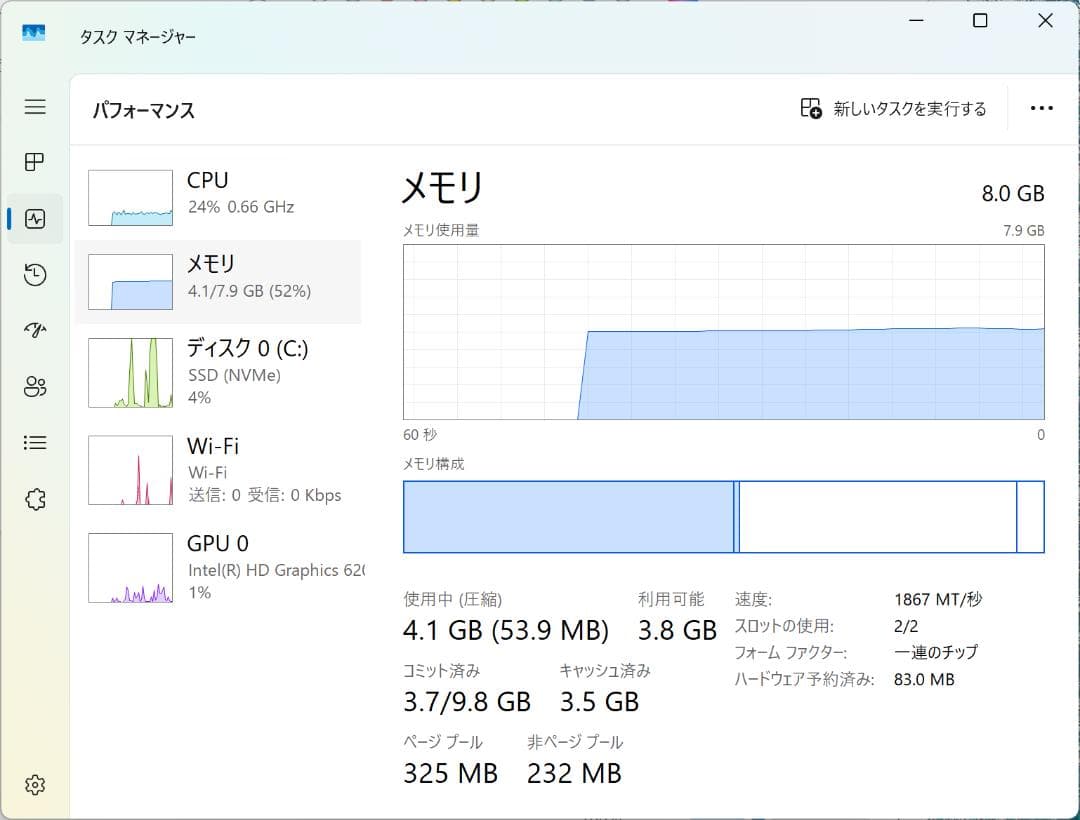Open Task Manager settings gear
1080x820 pixels.
point(35,785)
